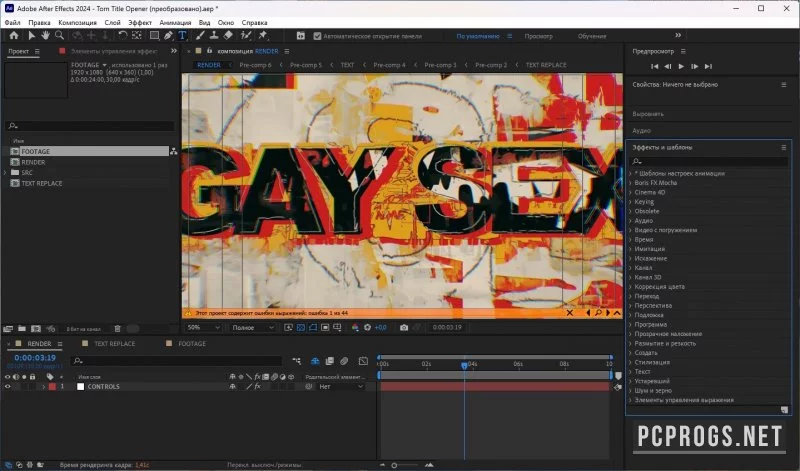800x471 pixels.
Task: Open the Композиция menu
Action: point(78,22)
